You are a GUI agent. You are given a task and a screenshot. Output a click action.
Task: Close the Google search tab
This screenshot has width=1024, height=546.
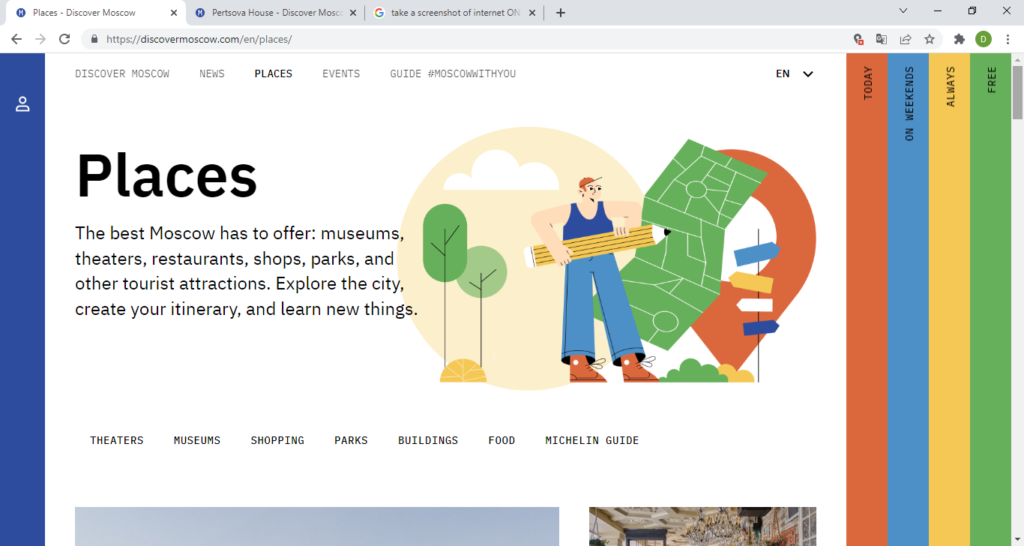point(532,12)
